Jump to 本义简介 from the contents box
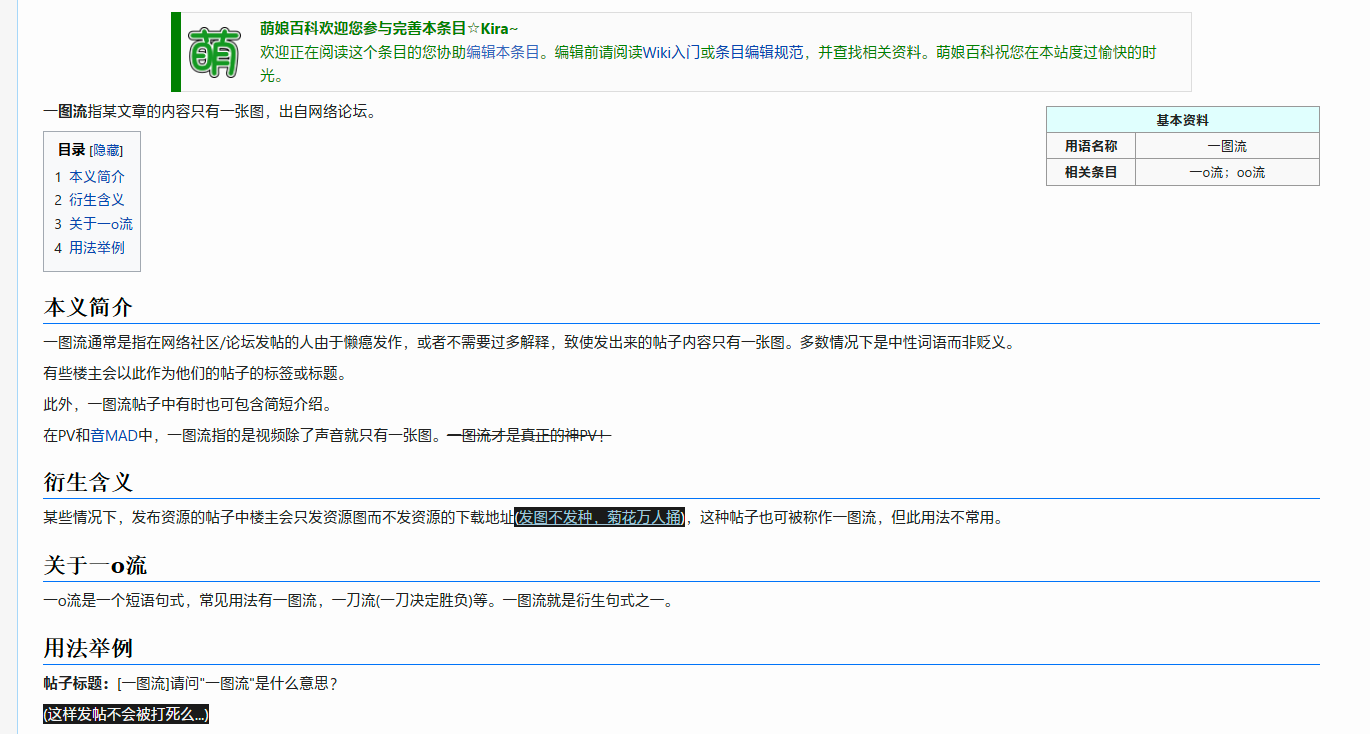The height and width of the screenshot is (734, 1370). tap(96, 176)
